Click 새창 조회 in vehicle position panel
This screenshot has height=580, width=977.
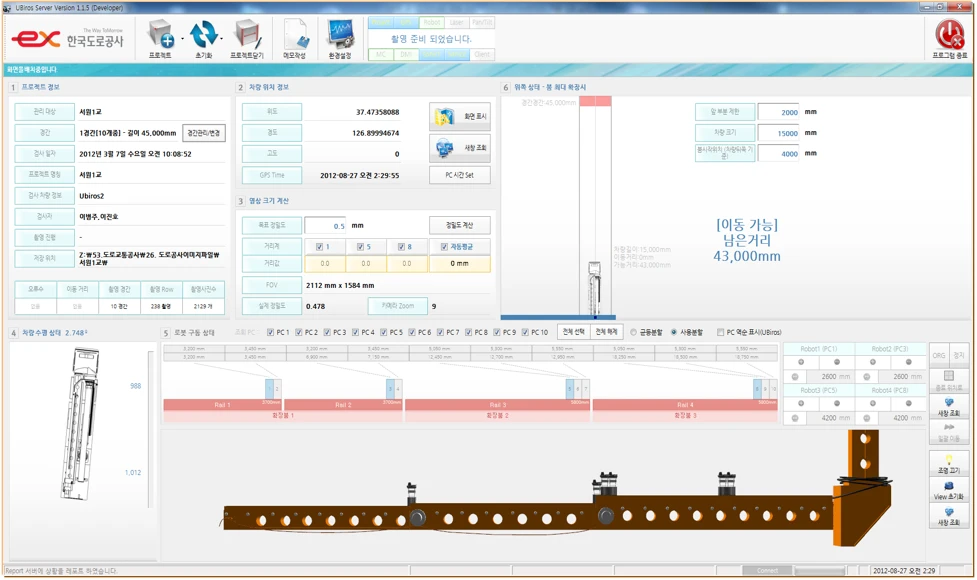460,148
